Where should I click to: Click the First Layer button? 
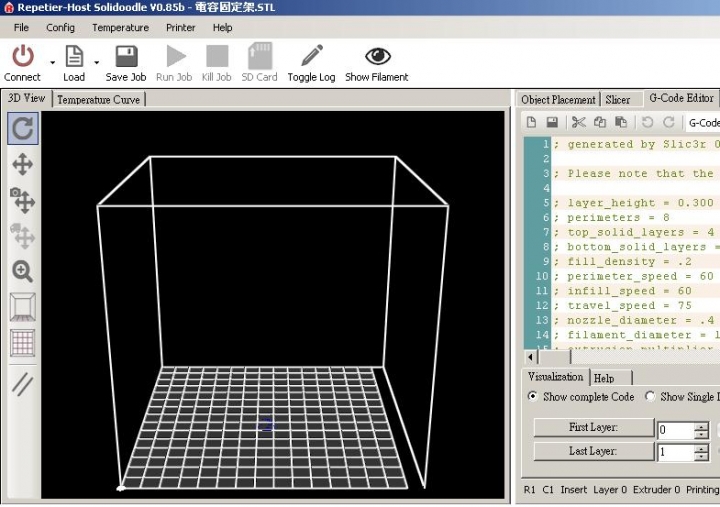click(593, 428)
